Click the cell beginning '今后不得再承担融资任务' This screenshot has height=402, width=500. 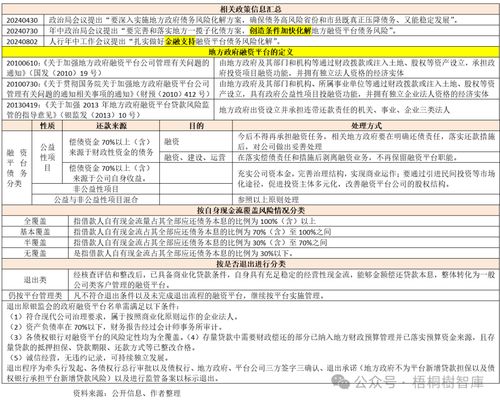click(366, 142)
